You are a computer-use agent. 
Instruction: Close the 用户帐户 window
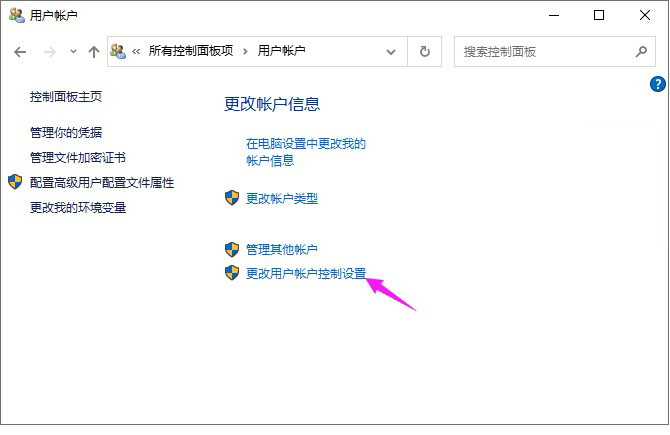pos(644,15)
